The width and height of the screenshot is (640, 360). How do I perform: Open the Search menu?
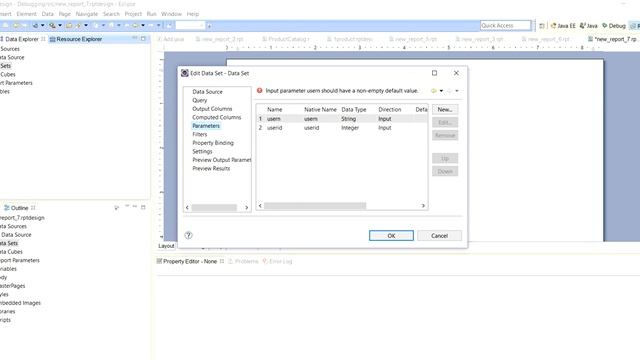pos(111,14)
